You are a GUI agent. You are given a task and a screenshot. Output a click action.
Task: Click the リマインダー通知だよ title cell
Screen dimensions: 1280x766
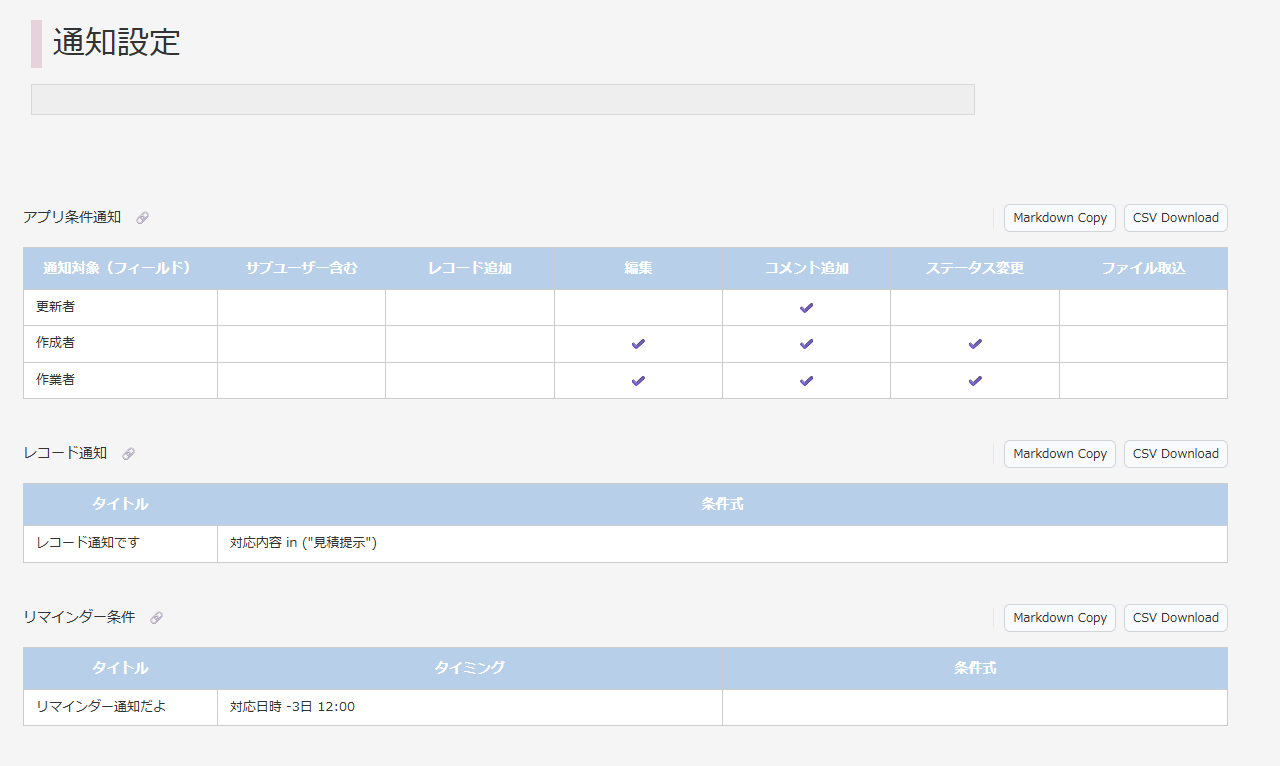121,708
